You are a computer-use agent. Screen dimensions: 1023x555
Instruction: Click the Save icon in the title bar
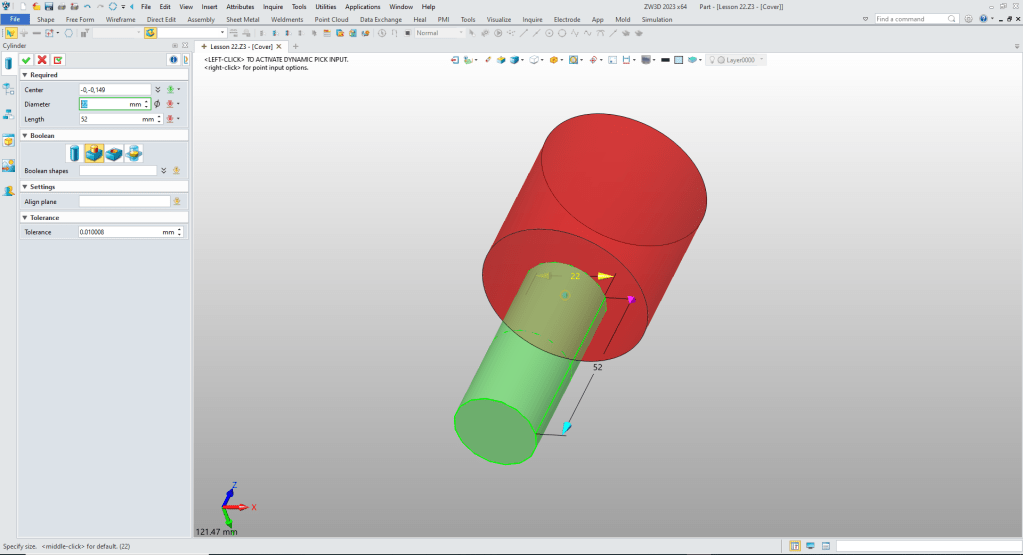click(48, 6)
